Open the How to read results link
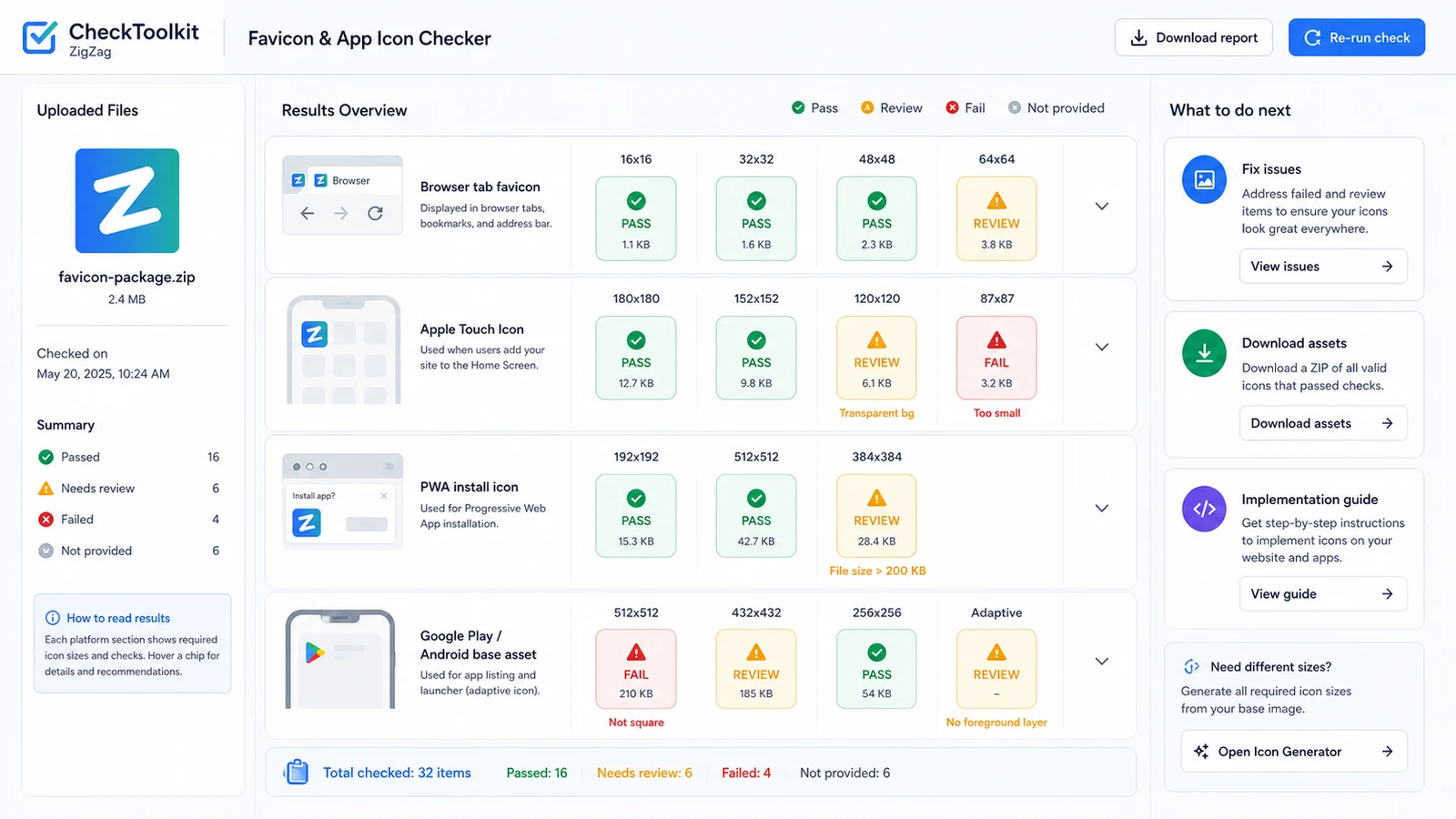The height and width of the screenshot is (819, 1456). 118,618
